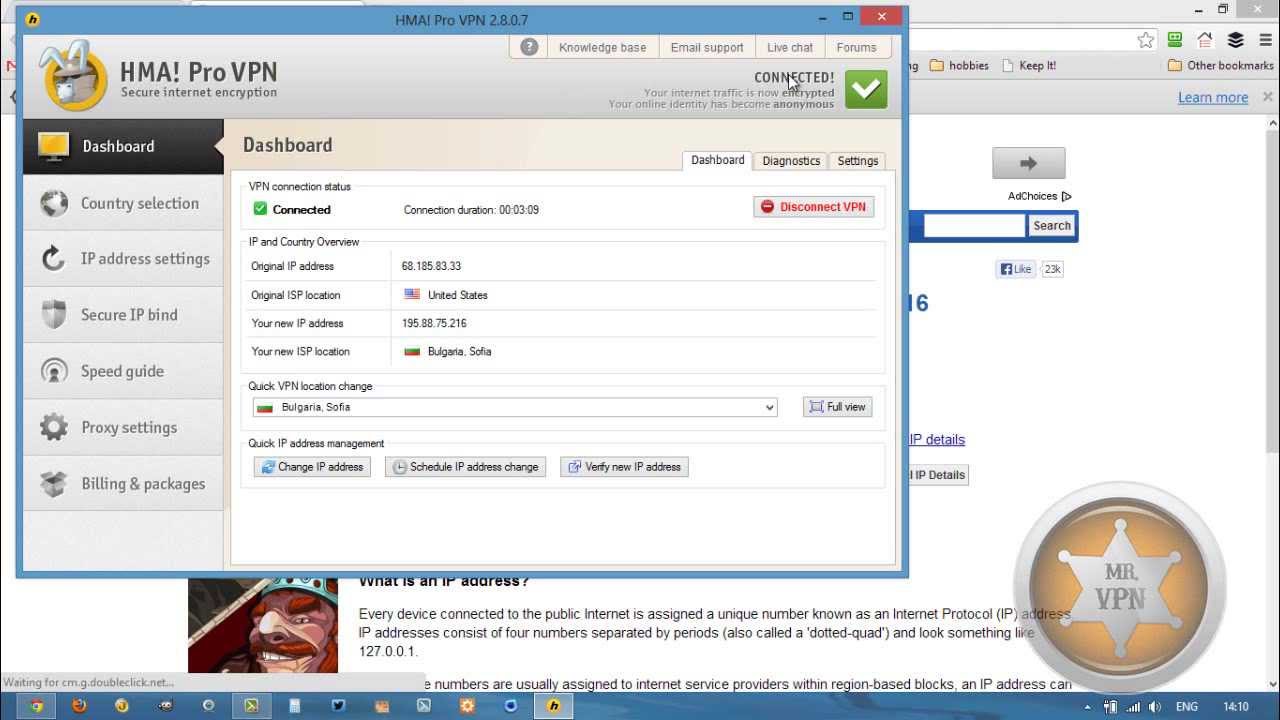
Task: Open the Forums button
Action: click(856, 47)
